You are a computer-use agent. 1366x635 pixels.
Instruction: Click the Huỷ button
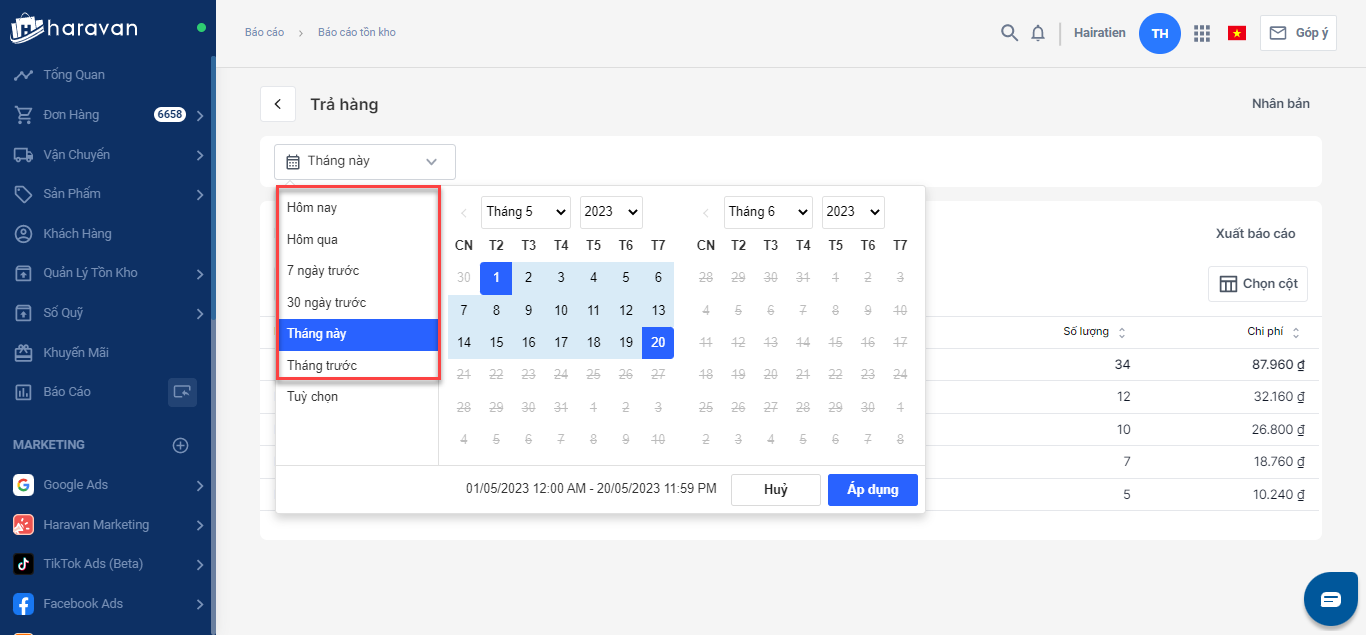tap(775, 490)
